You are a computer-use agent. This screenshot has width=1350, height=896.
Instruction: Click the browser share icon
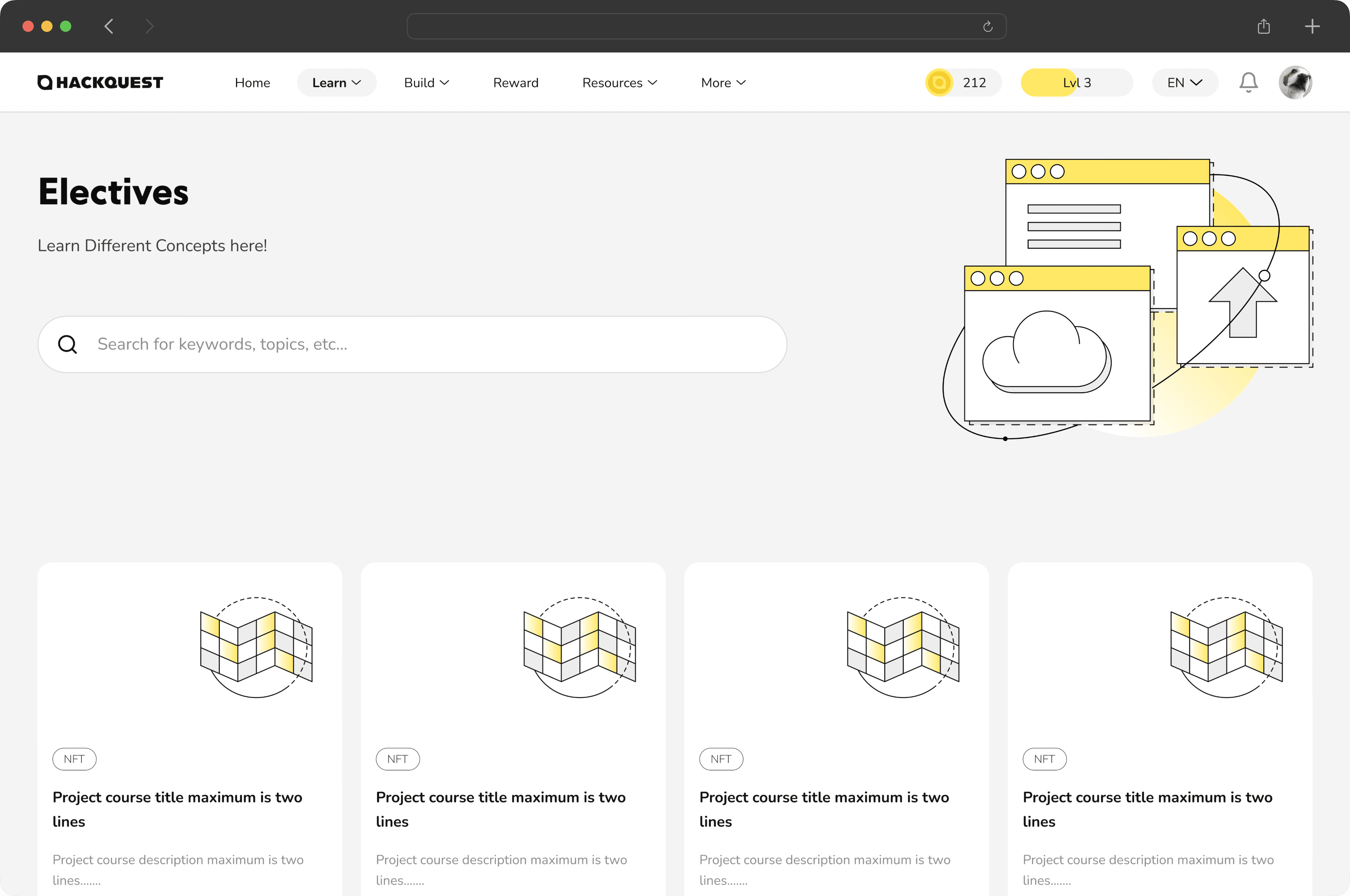pos(1264,26)
